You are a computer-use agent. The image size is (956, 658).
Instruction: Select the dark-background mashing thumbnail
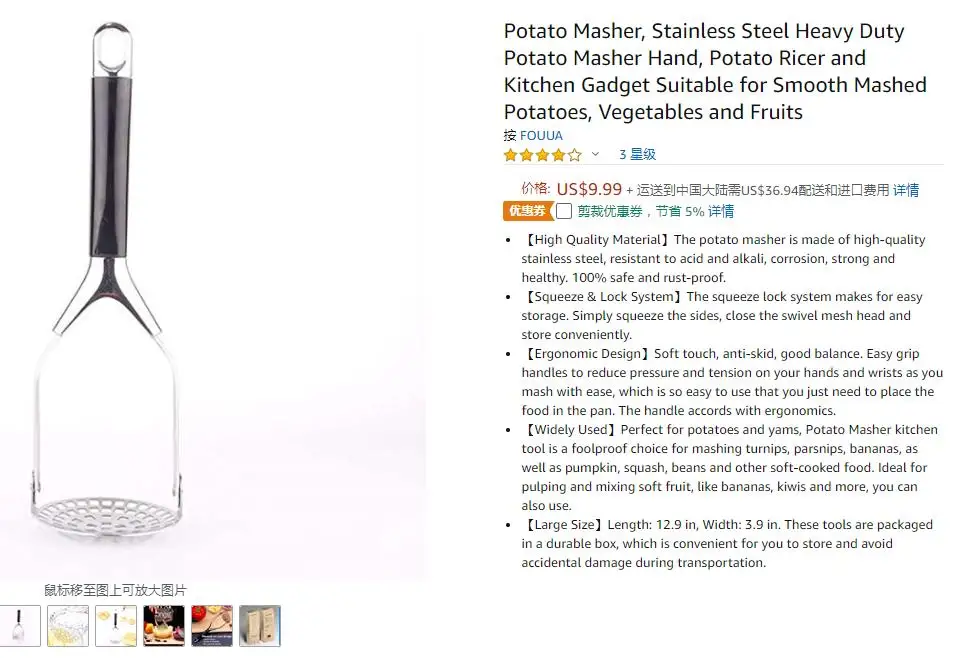tap(164, 626)
